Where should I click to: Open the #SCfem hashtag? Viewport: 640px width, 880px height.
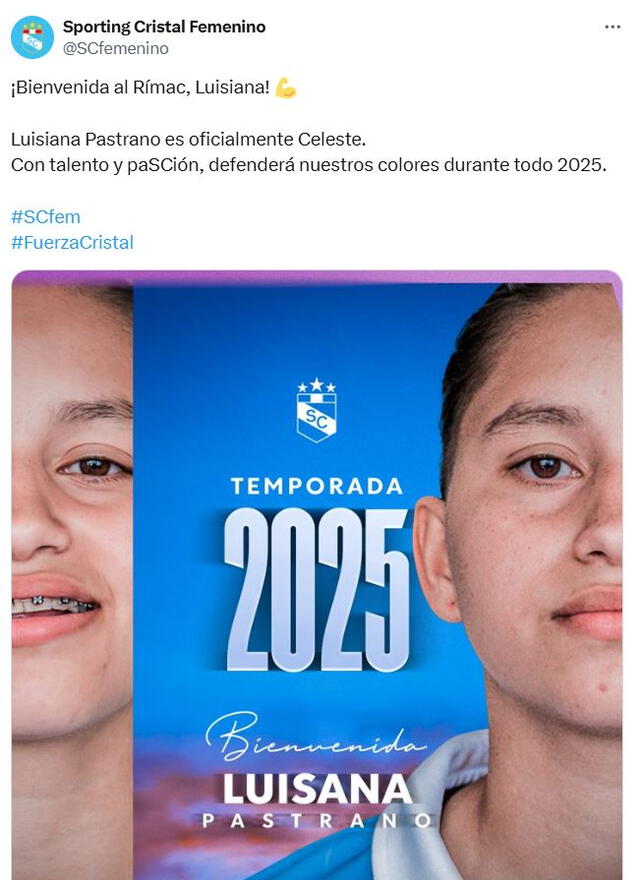point(45,217)
